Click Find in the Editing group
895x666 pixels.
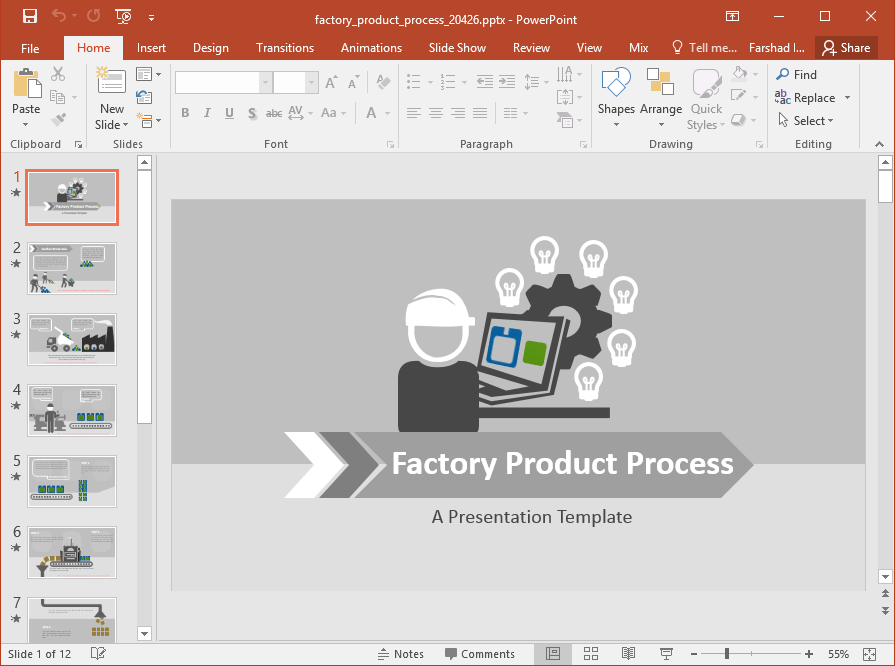797,74
